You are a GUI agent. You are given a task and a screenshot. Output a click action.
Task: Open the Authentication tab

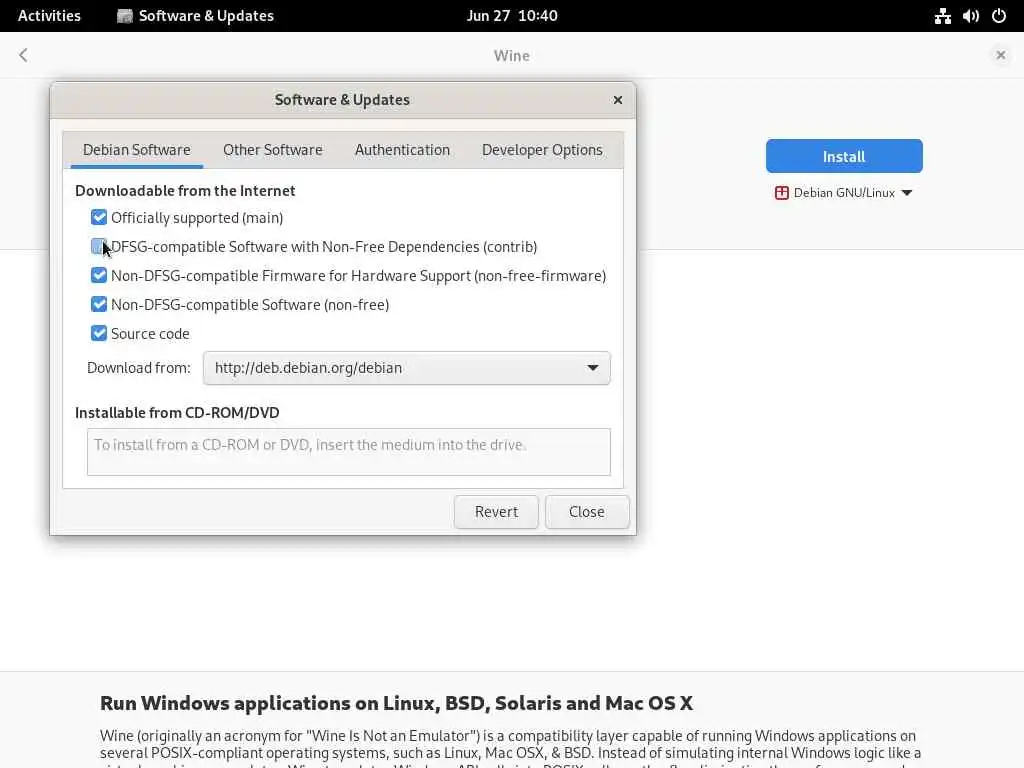402,150
